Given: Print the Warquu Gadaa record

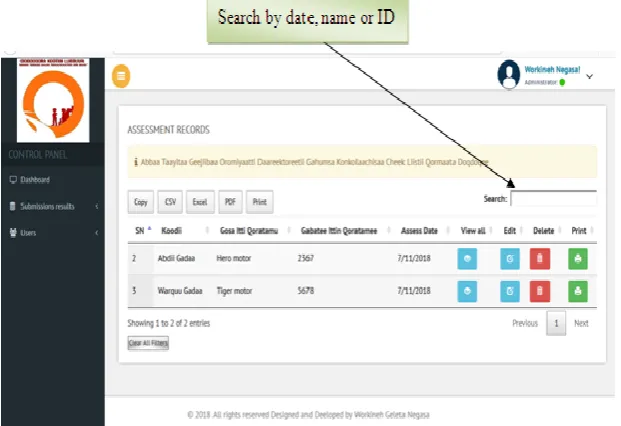Looking at the screenshot, I should click(x=578, y=291).
